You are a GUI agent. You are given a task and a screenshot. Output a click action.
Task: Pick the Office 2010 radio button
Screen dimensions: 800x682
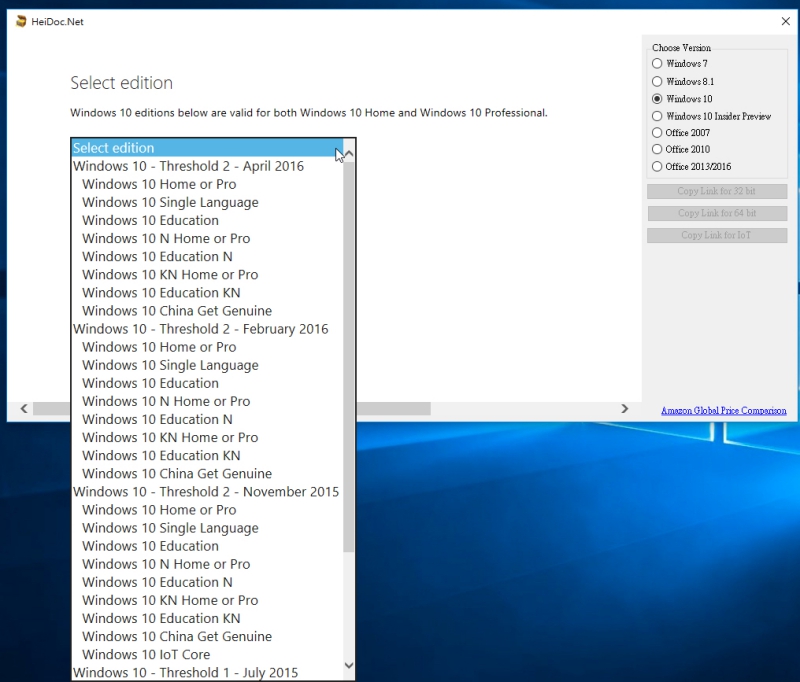click(657, 149)
